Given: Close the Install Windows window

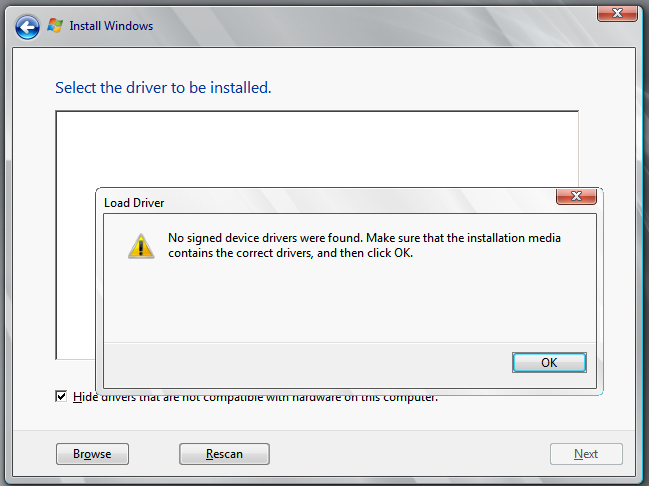Looking at the screenshot, I should [618, 12].
